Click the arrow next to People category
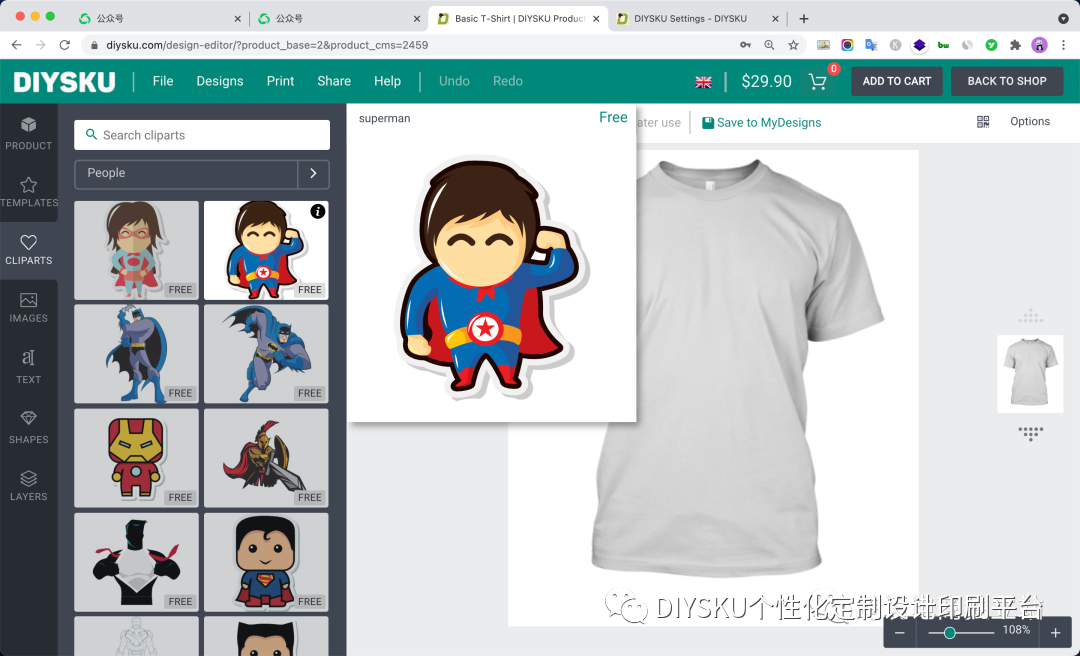 tap(313, 174)
